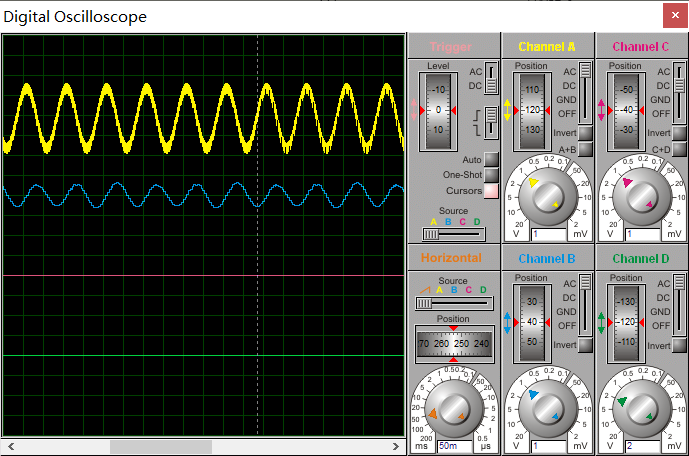Close the Digital Oscilloscope window

point(675,15)
